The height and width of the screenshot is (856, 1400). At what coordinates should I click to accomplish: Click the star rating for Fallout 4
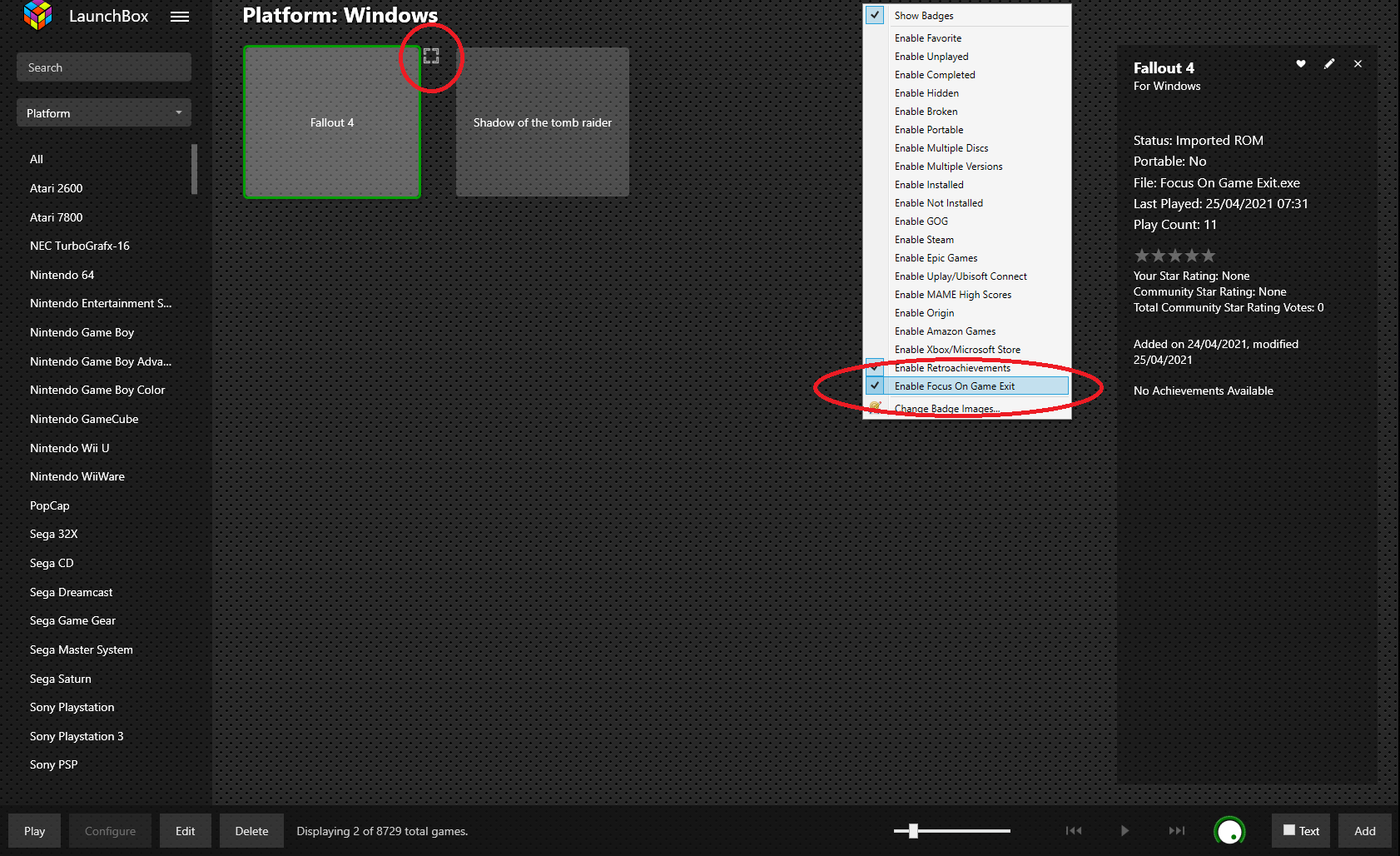tap(1174, 256)
